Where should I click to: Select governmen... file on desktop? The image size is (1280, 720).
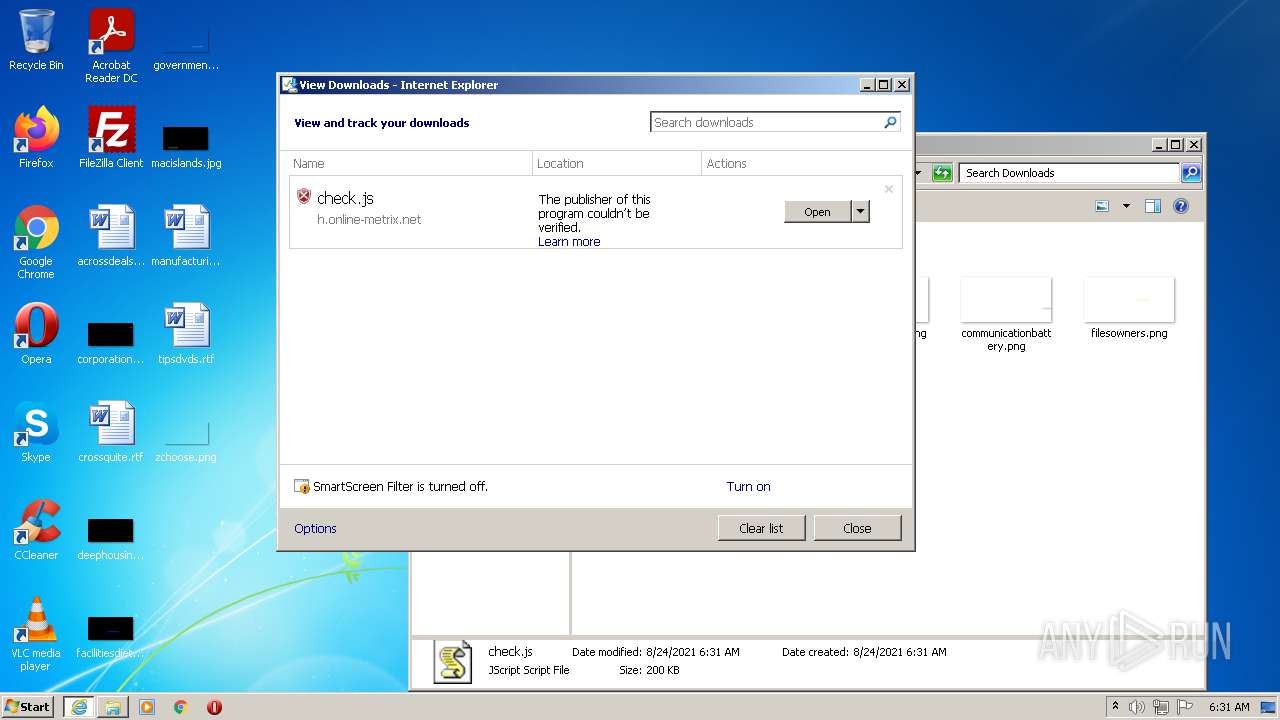click(186, 50)
